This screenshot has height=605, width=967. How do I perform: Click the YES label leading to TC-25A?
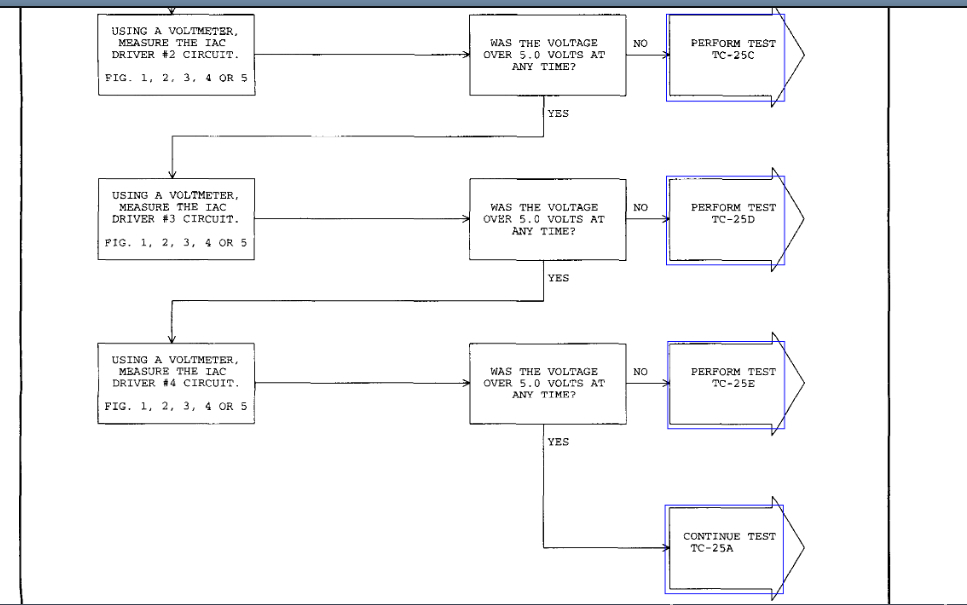coord(558,442)
